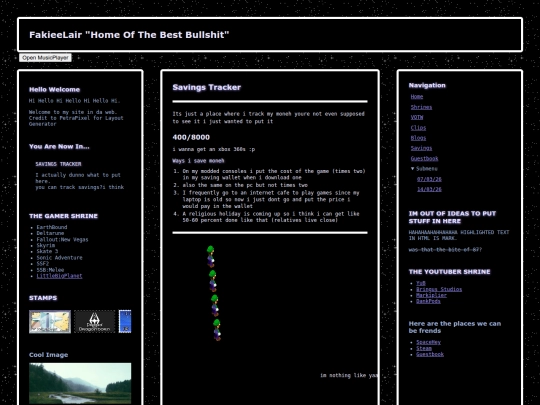Click the Skyrim Dragonborn stamp
Image resolution: width=540 pixels, height=405 pixels.
pyautogui.click(x=94, y=322)
